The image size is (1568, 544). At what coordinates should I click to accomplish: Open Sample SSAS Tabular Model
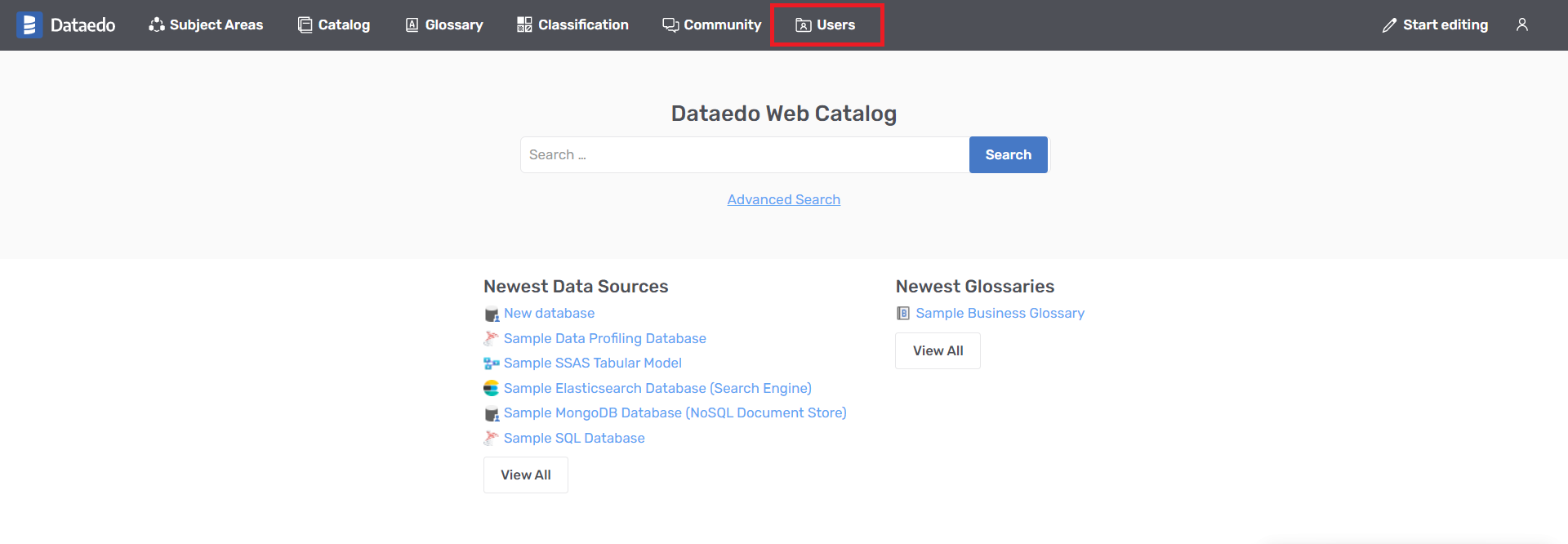593,363
